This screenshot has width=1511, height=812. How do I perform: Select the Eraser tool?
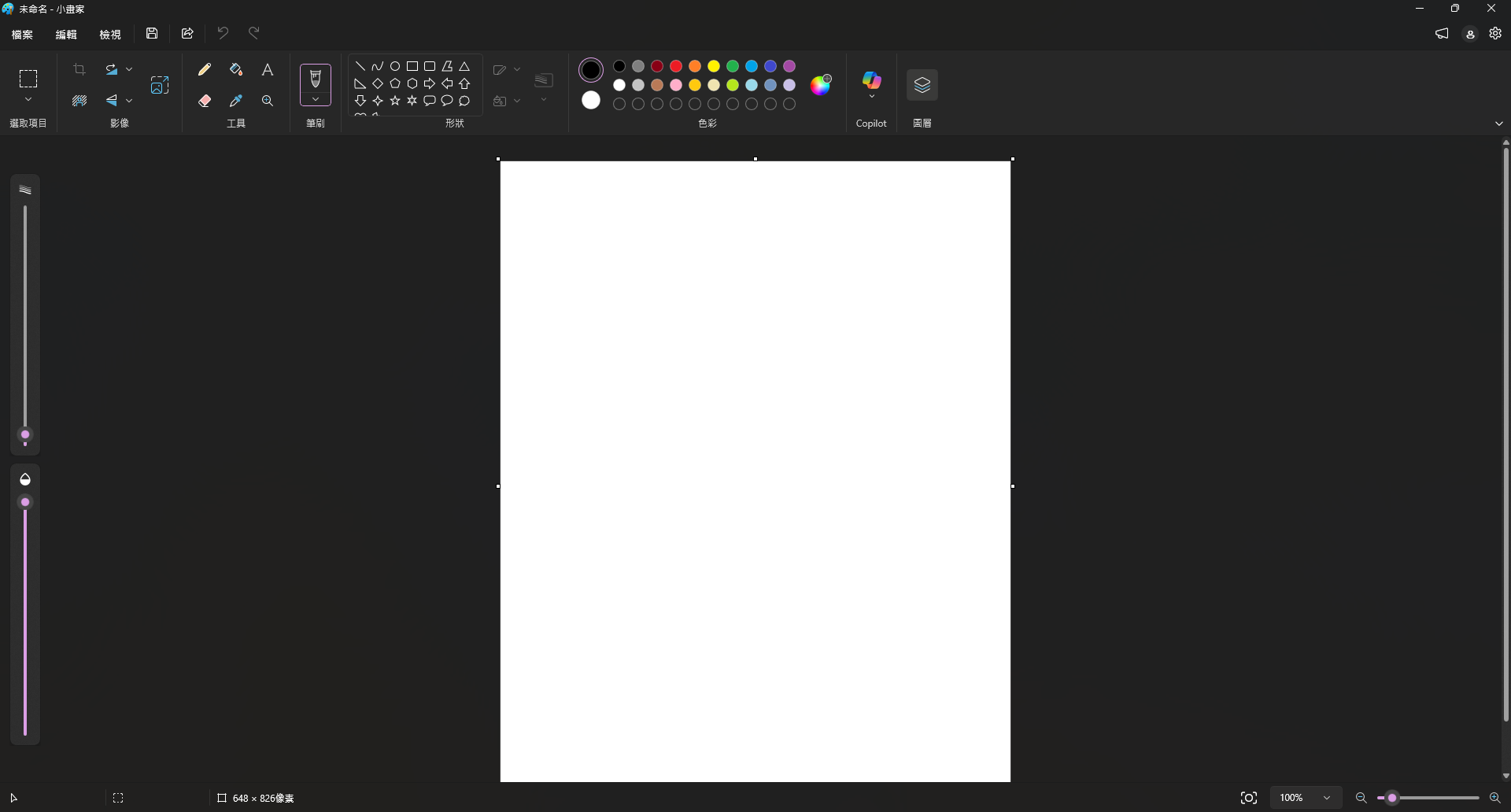click(205, 101)
